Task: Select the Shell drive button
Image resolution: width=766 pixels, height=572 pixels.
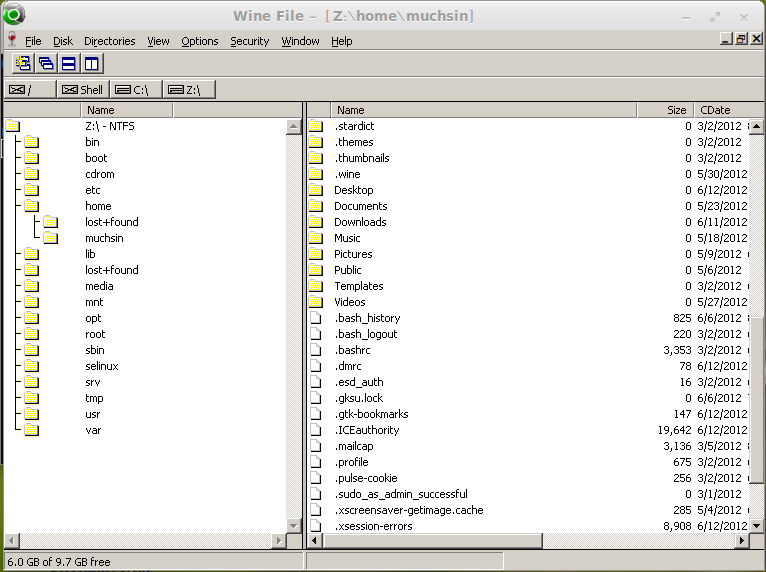Action: click(x=83, y=89)
